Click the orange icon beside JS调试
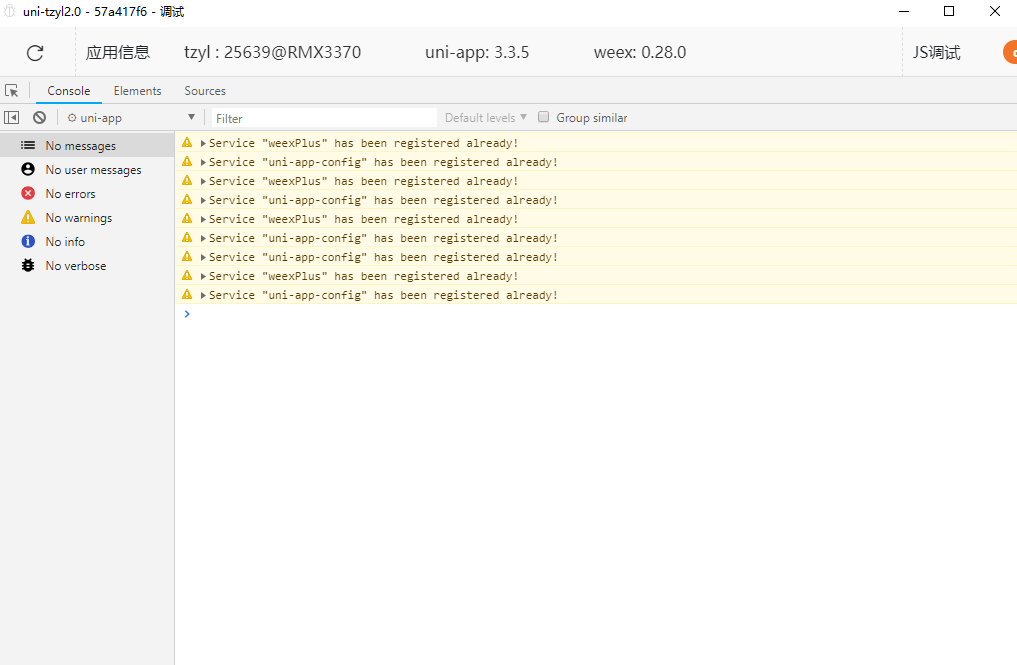This screenshot has height=665, width=1017. tap(1010, 52)
